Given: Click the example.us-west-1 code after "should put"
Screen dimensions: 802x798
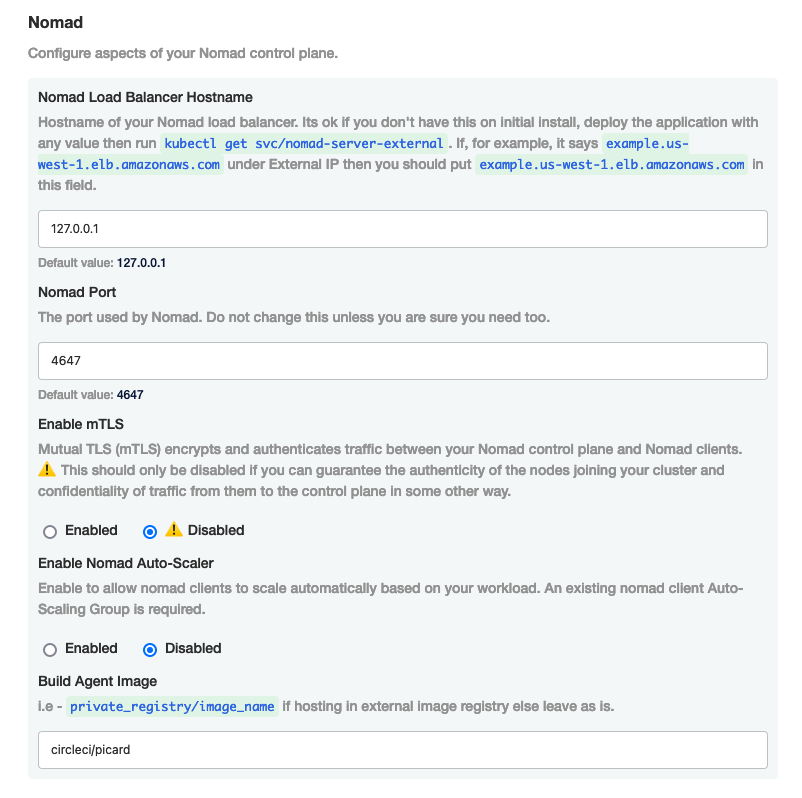Looking at the screenshot, I should (x=612, y=165).
